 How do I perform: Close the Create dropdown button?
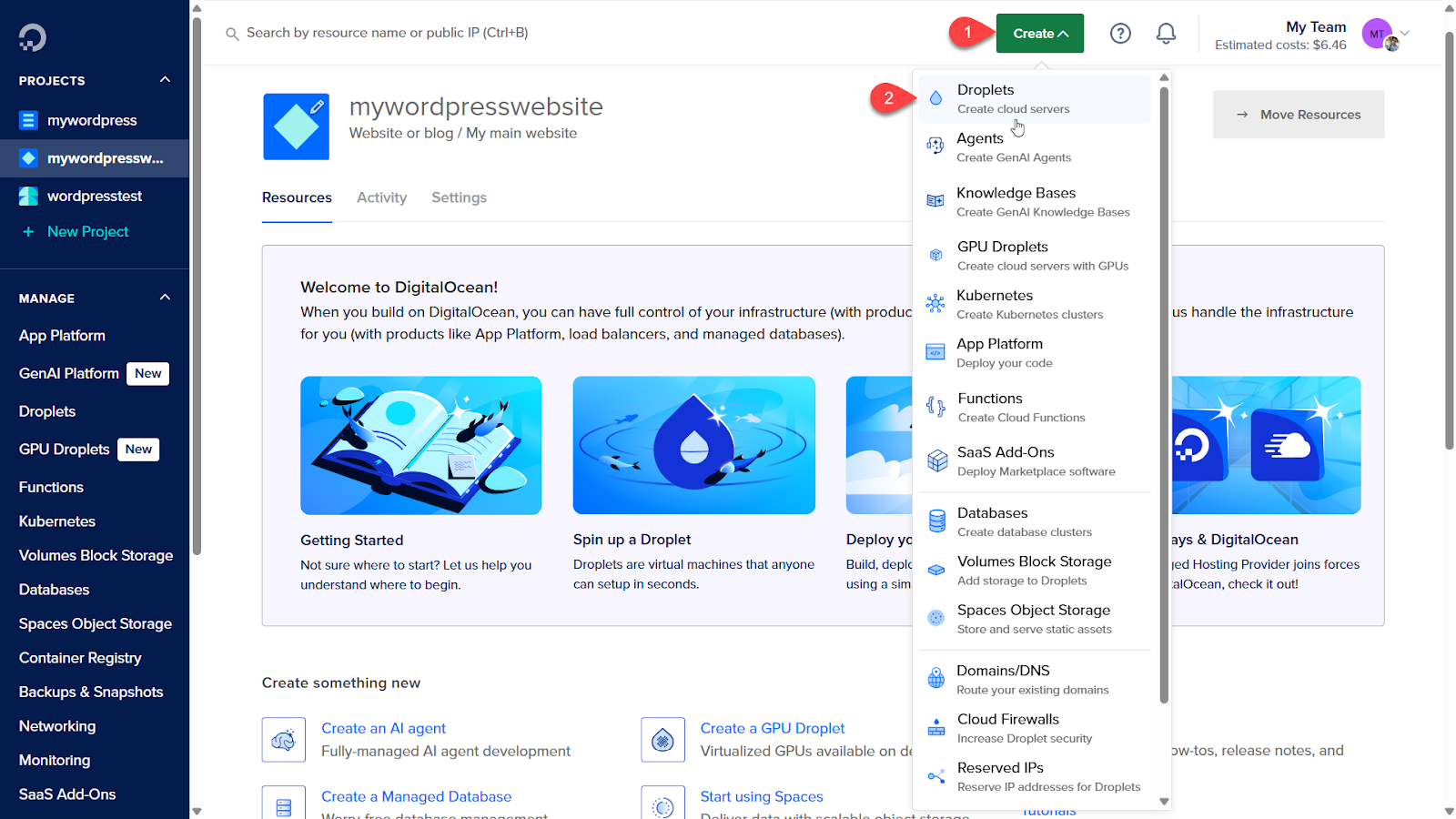point(1040,34)
